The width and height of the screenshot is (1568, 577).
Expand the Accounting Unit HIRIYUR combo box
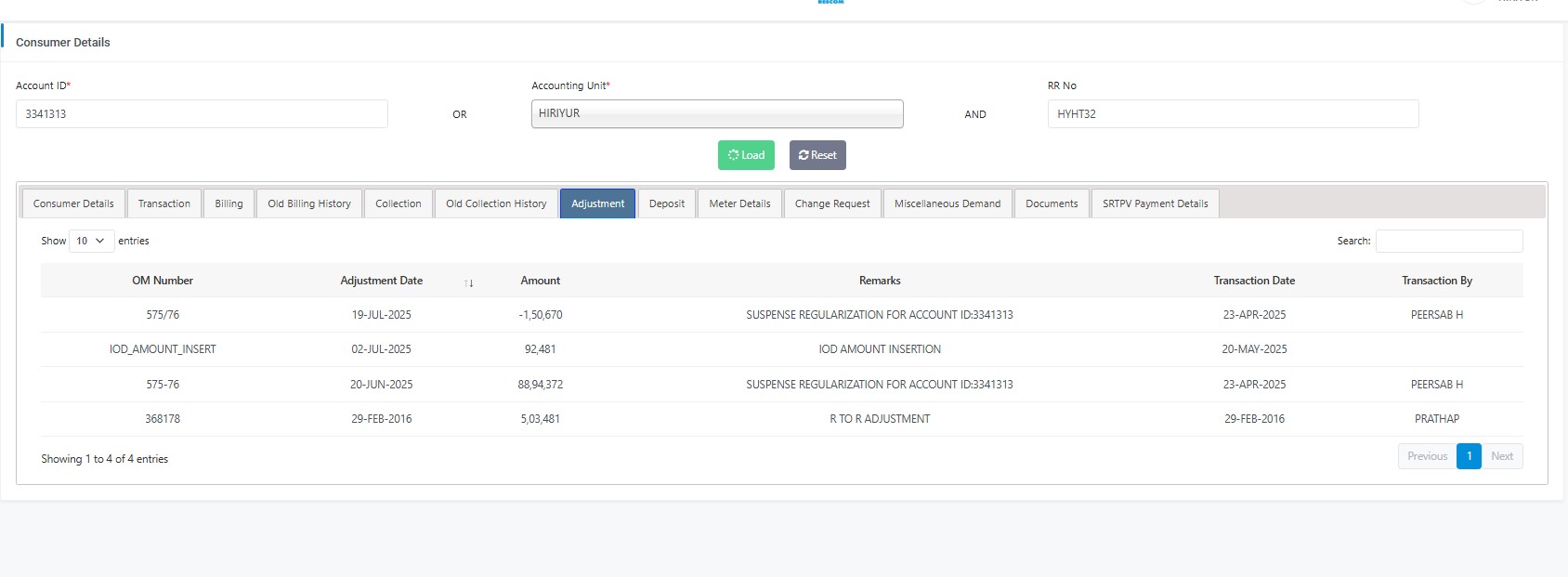click(x=716, y=113)
